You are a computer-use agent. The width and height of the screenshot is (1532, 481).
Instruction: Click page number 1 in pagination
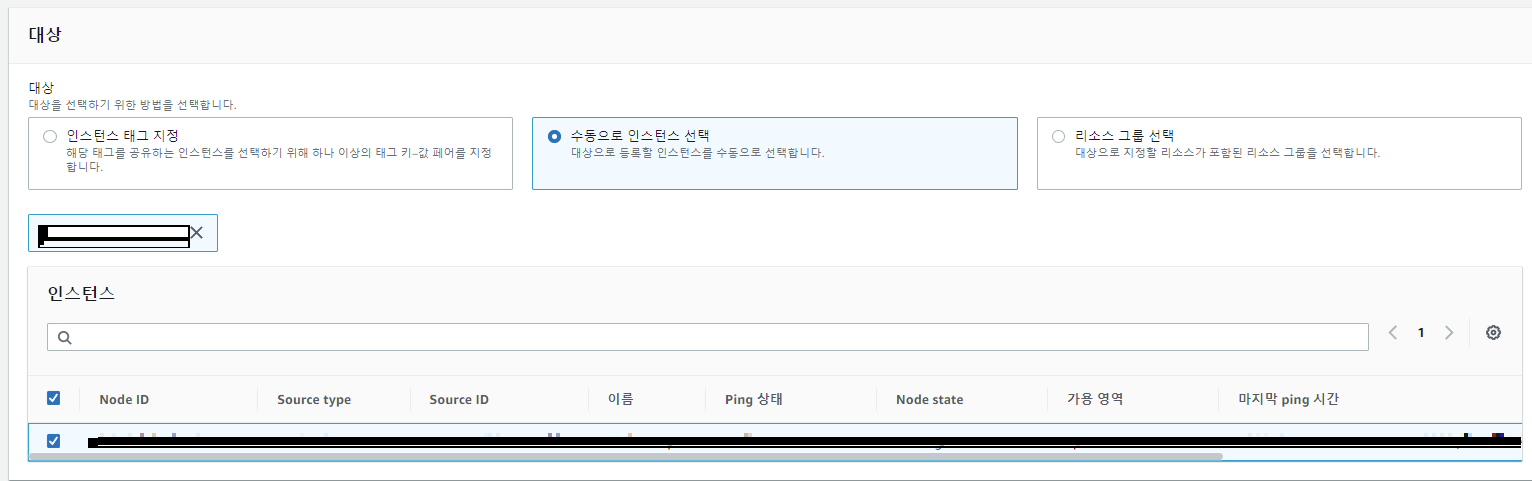click(x=1421, y=333)
